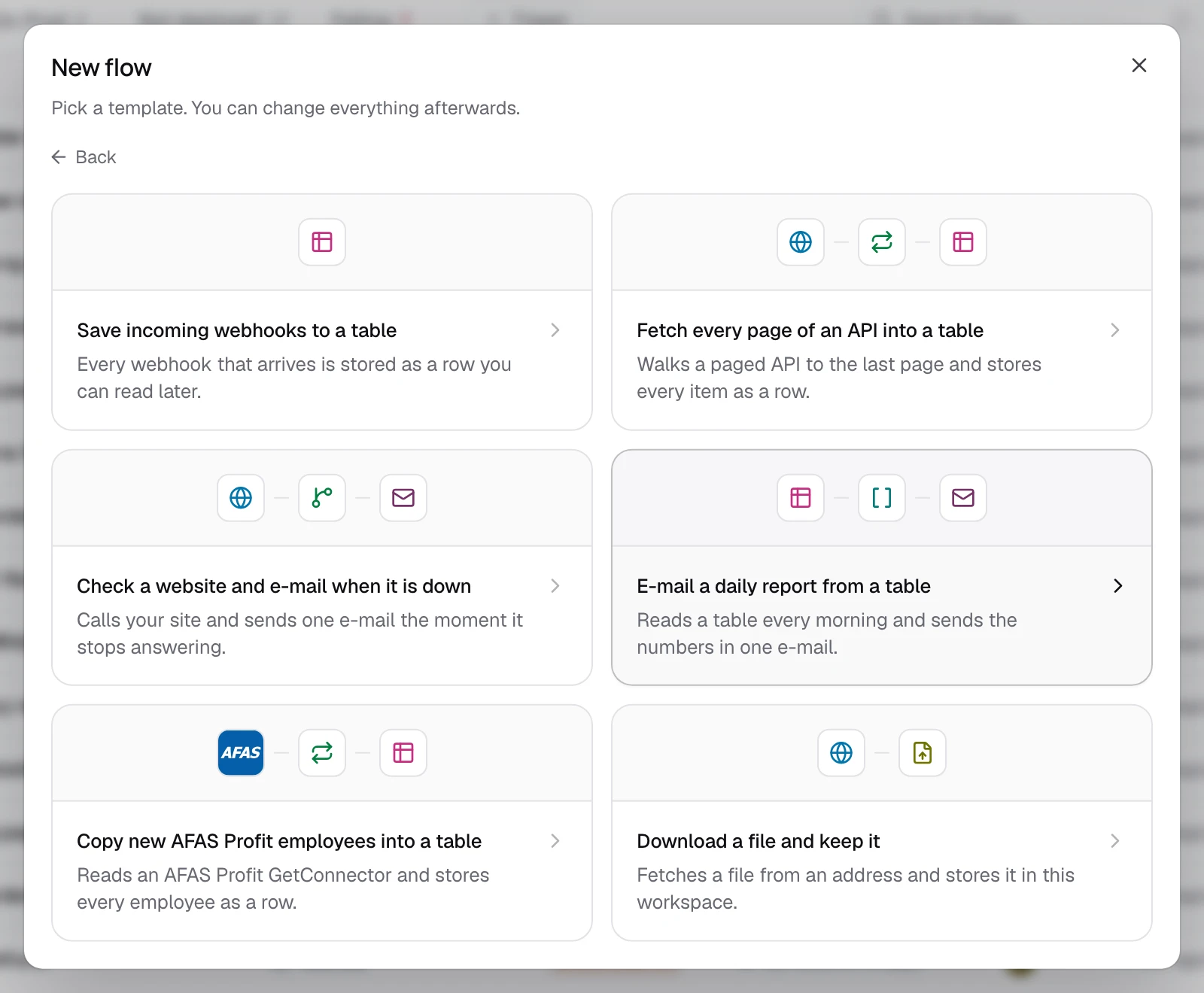Click the mail icon in the website check template

click(403, 498)
